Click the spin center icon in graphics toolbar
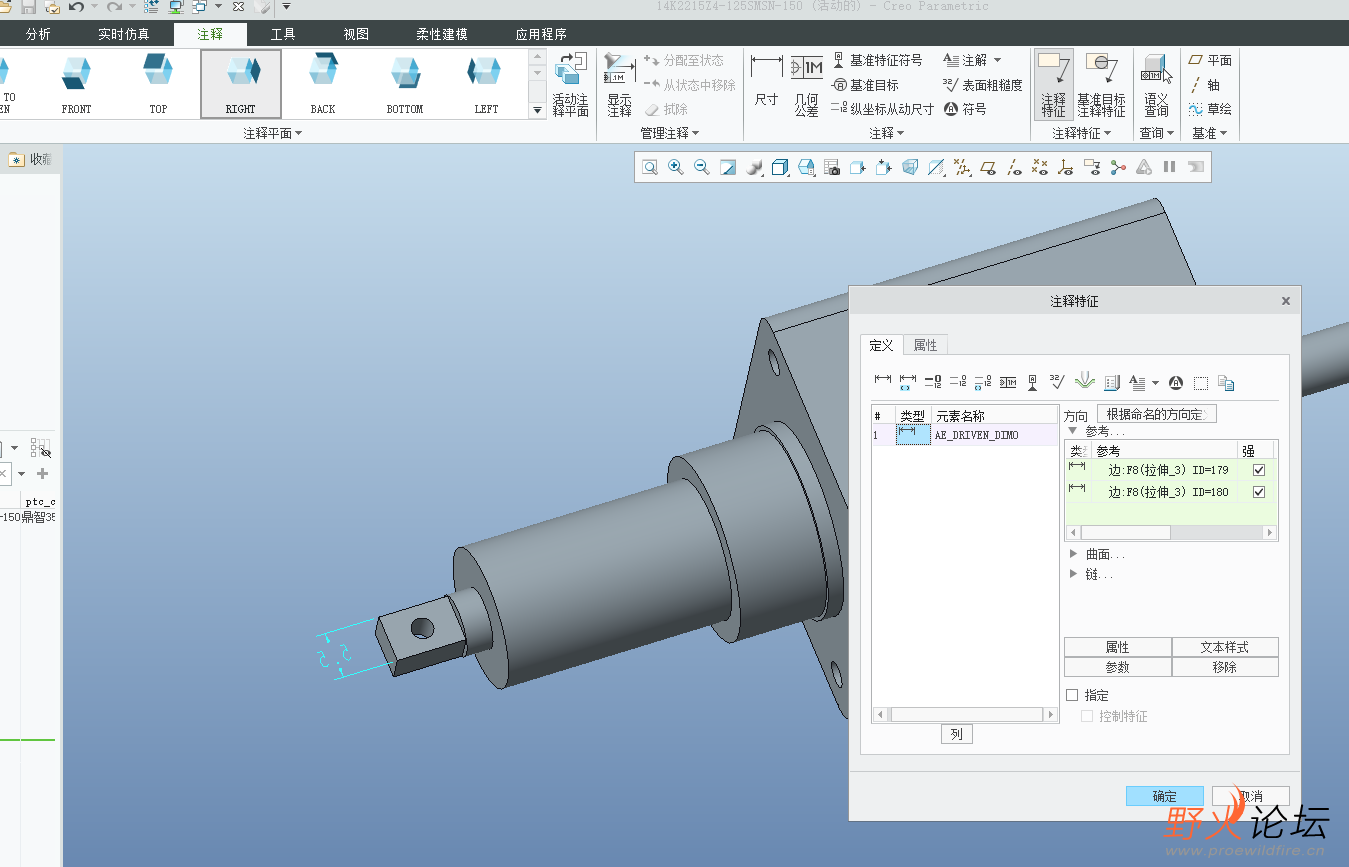This screenshot has height=867, width=1349. [x=1118, y=168]
